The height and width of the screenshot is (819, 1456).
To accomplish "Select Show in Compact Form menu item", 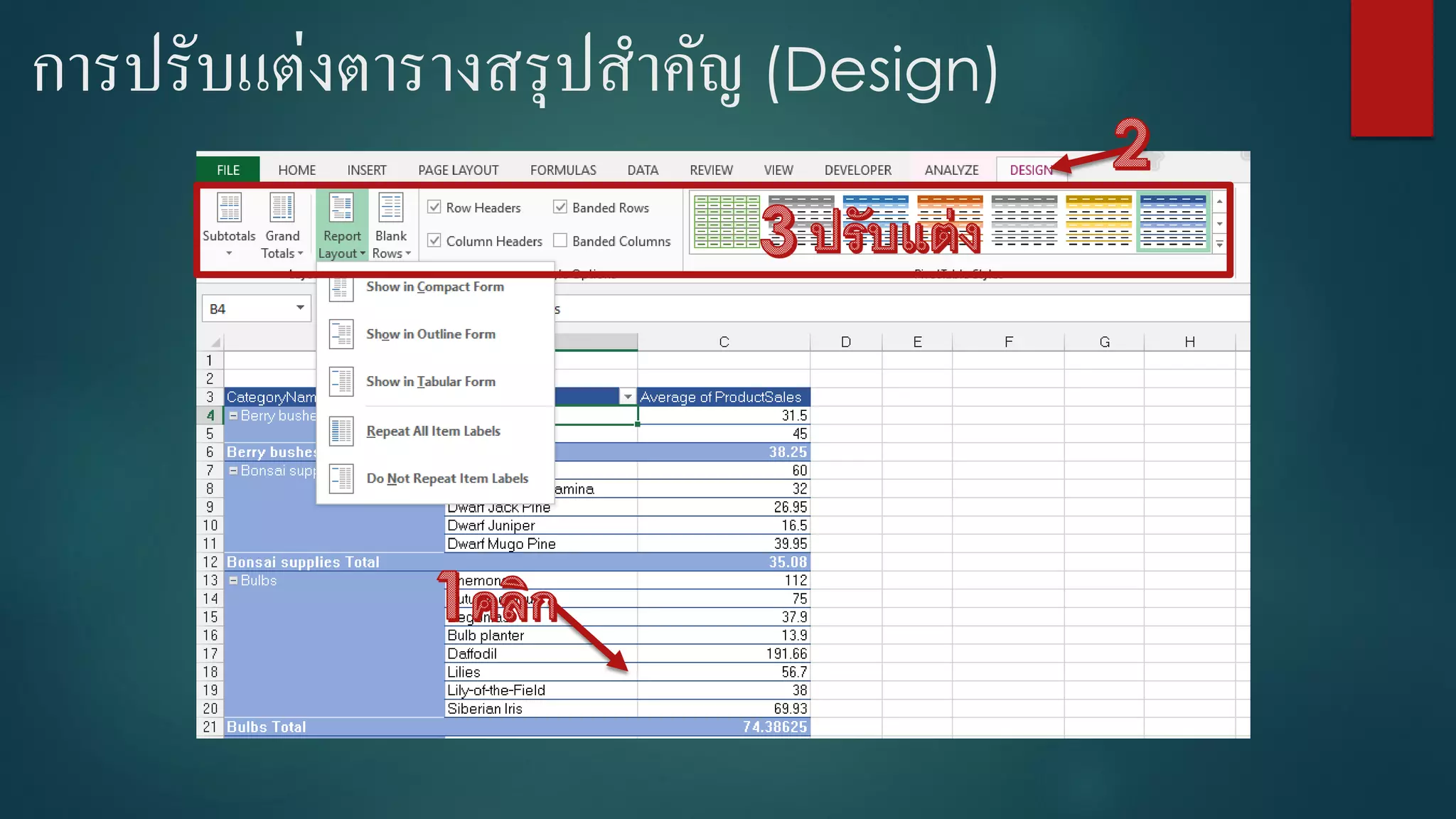I will (x=435, y=287).
